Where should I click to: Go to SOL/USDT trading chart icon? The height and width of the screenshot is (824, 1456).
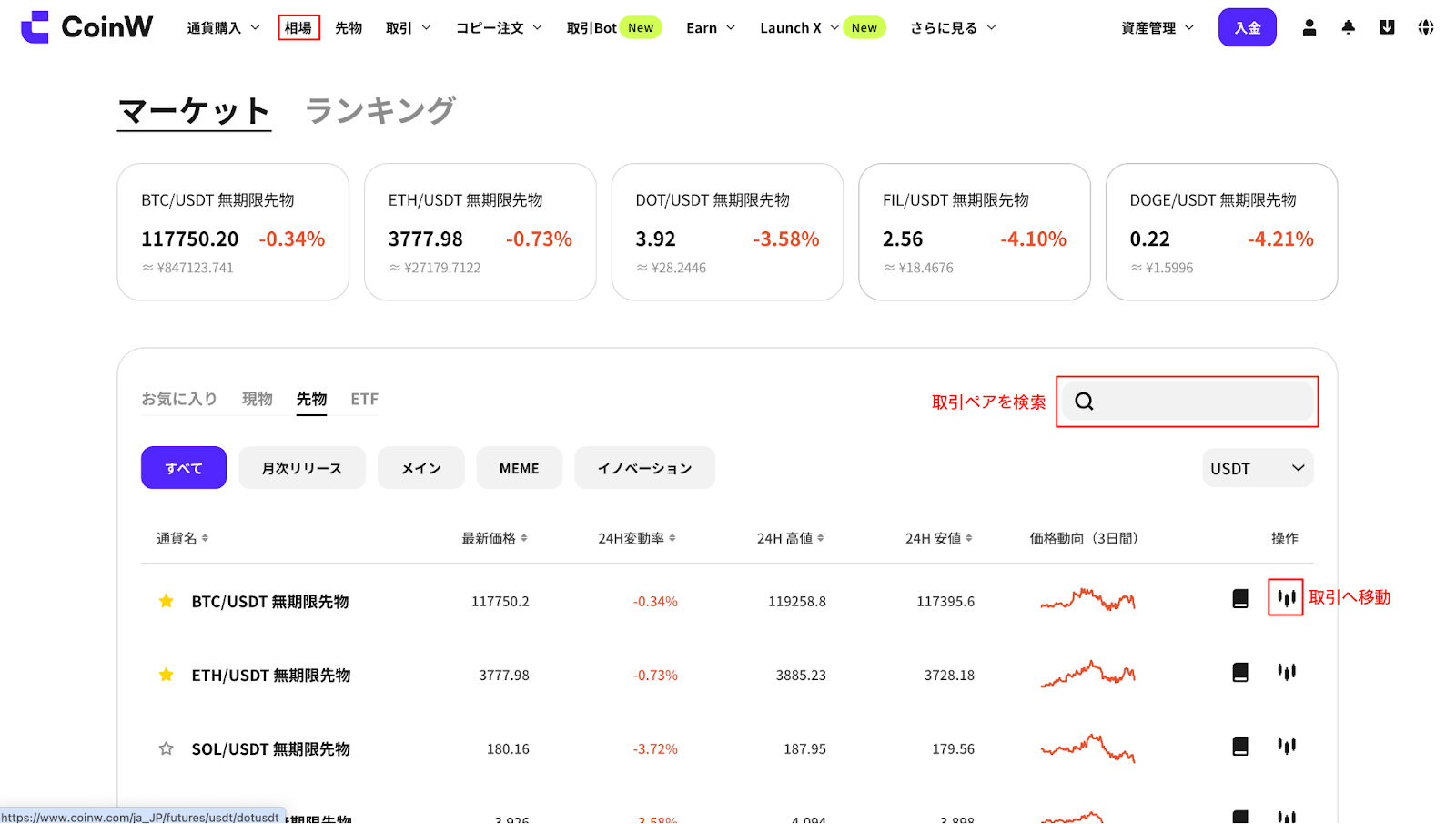tap(1286, 746)
